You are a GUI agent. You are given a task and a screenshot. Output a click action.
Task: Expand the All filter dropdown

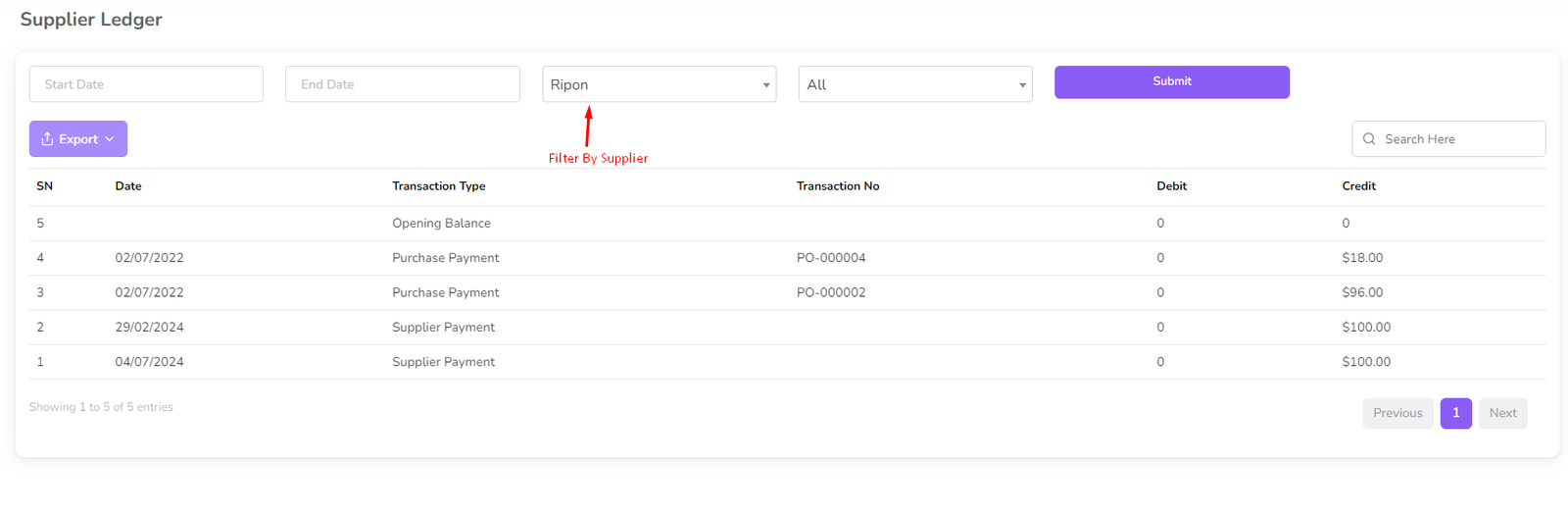914,84
